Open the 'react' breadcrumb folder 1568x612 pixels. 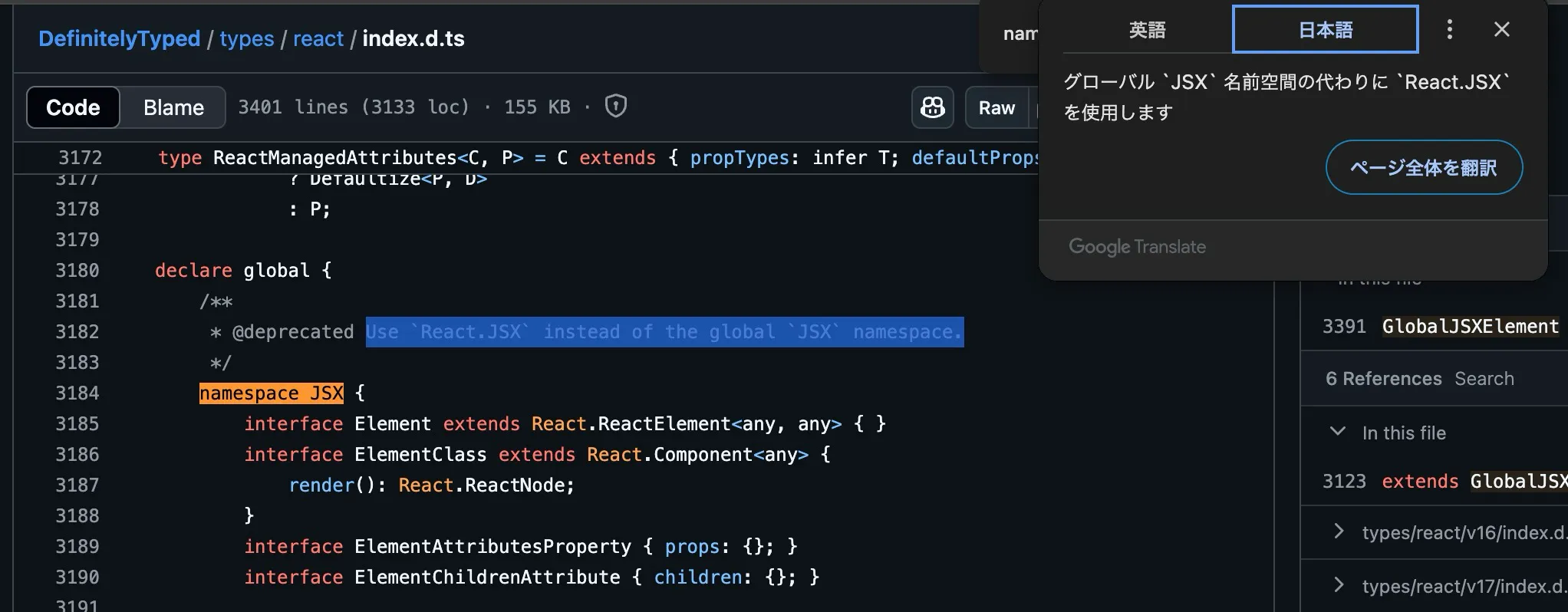318,38
